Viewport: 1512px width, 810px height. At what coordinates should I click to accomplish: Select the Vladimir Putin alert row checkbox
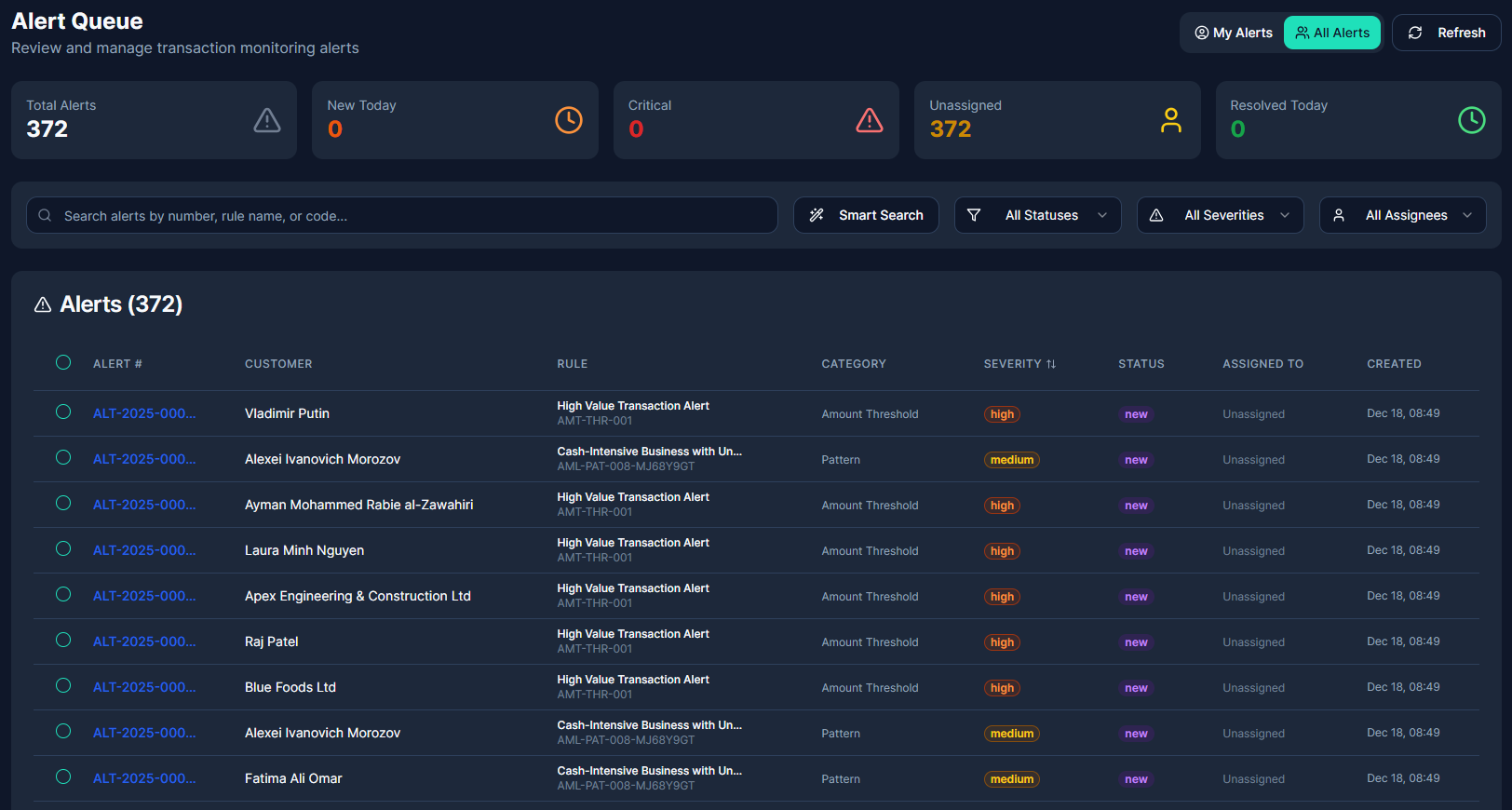click(x=63, y=412)
